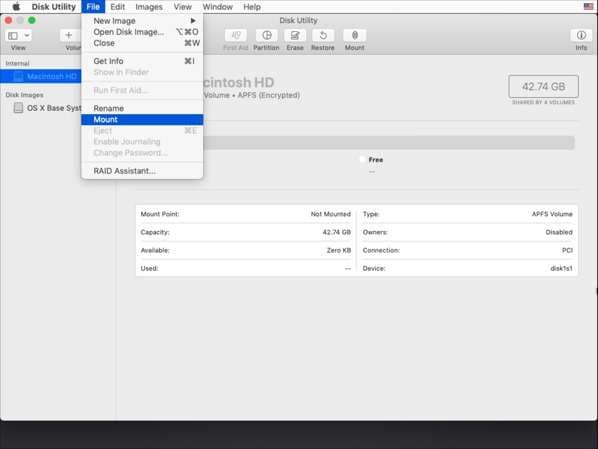Click the Owners Disabled value

[559, 232]
